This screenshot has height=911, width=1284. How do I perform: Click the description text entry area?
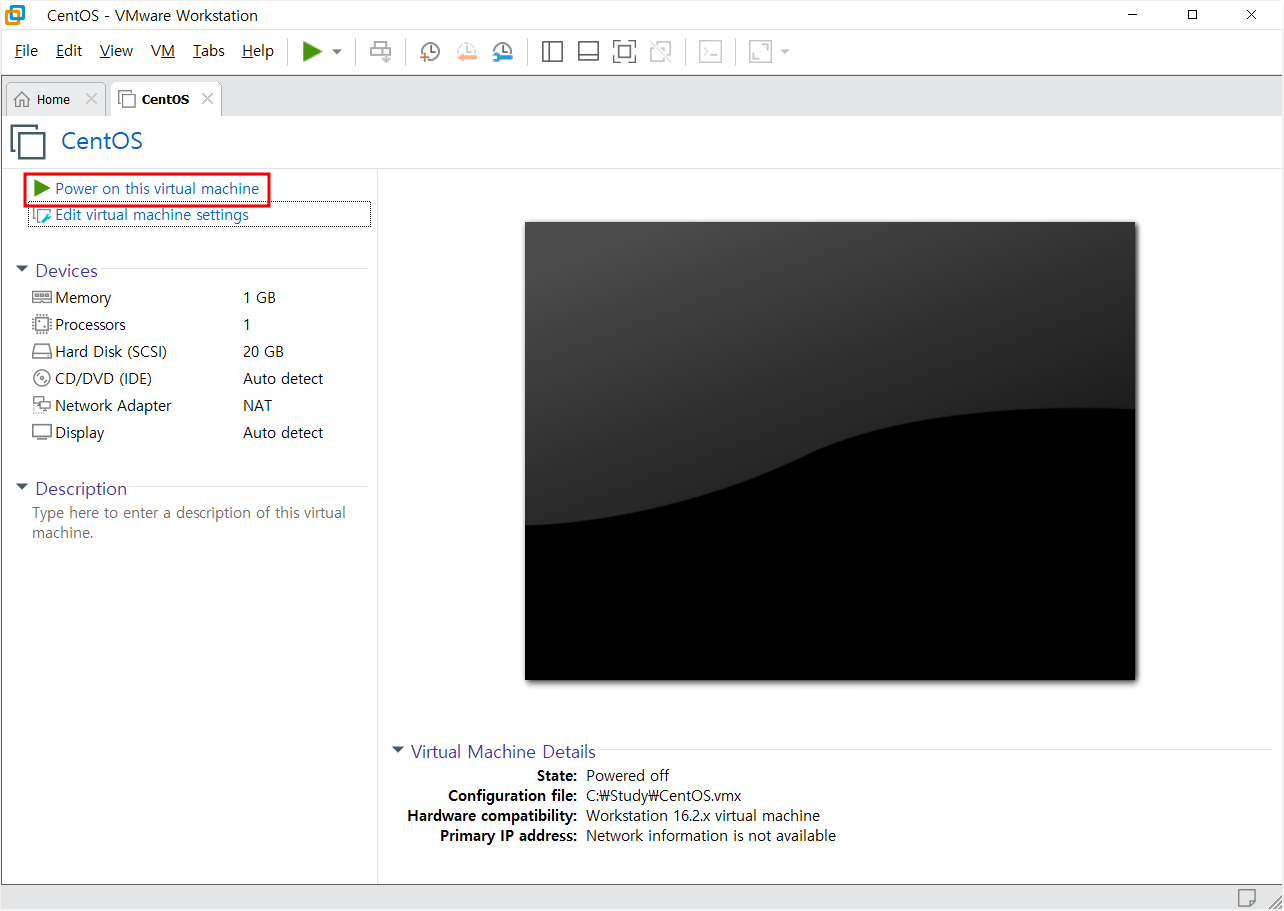189,523
